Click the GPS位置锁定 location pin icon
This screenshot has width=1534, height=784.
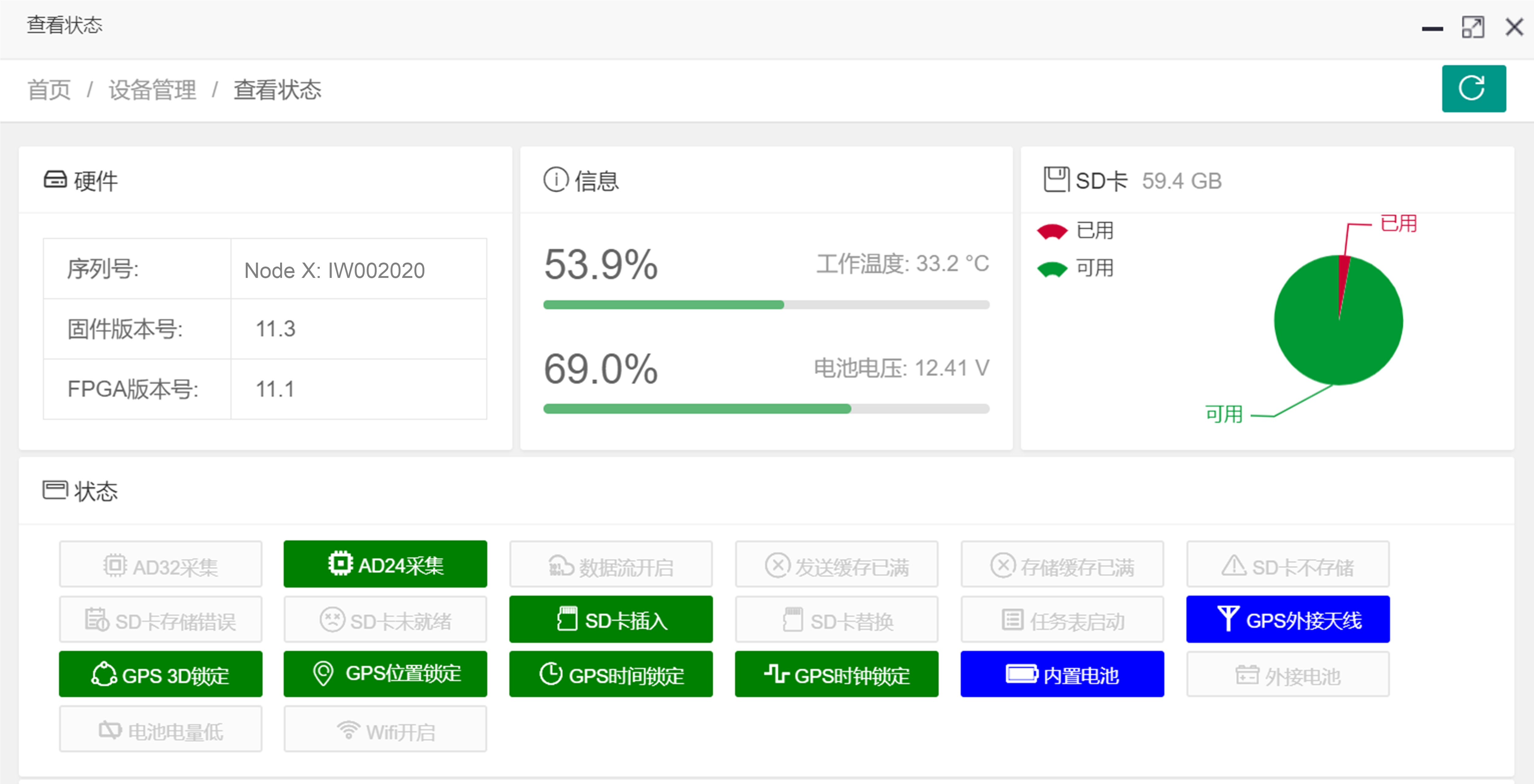tap(323, 674)
